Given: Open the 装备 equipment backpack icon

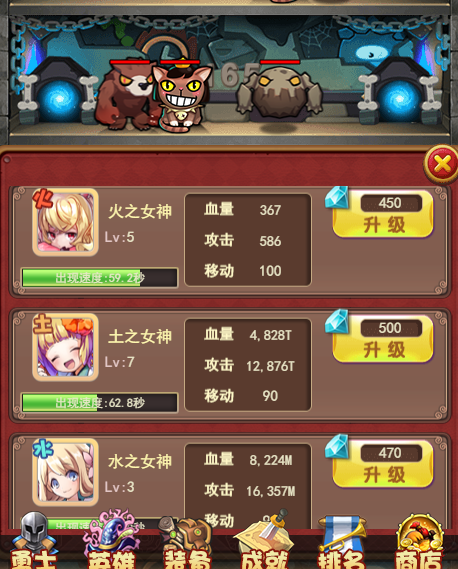Looking at the screenshot, I should click(187, 541).
